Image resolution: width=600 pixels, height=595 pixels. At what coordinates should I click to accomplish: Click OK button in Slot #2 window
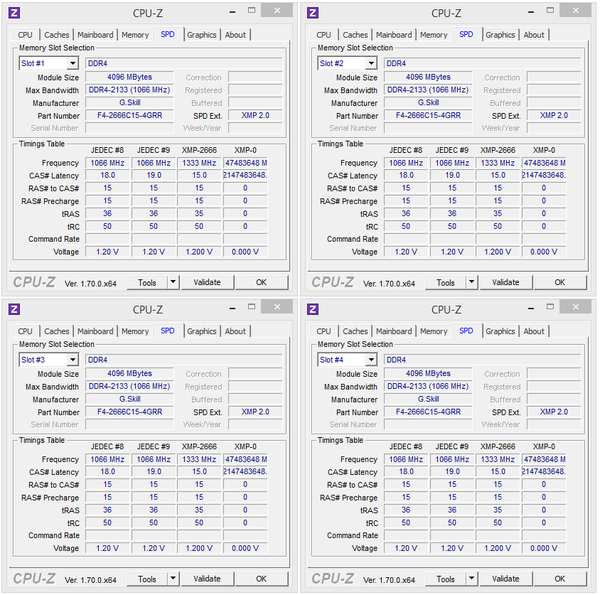[560, 282]
